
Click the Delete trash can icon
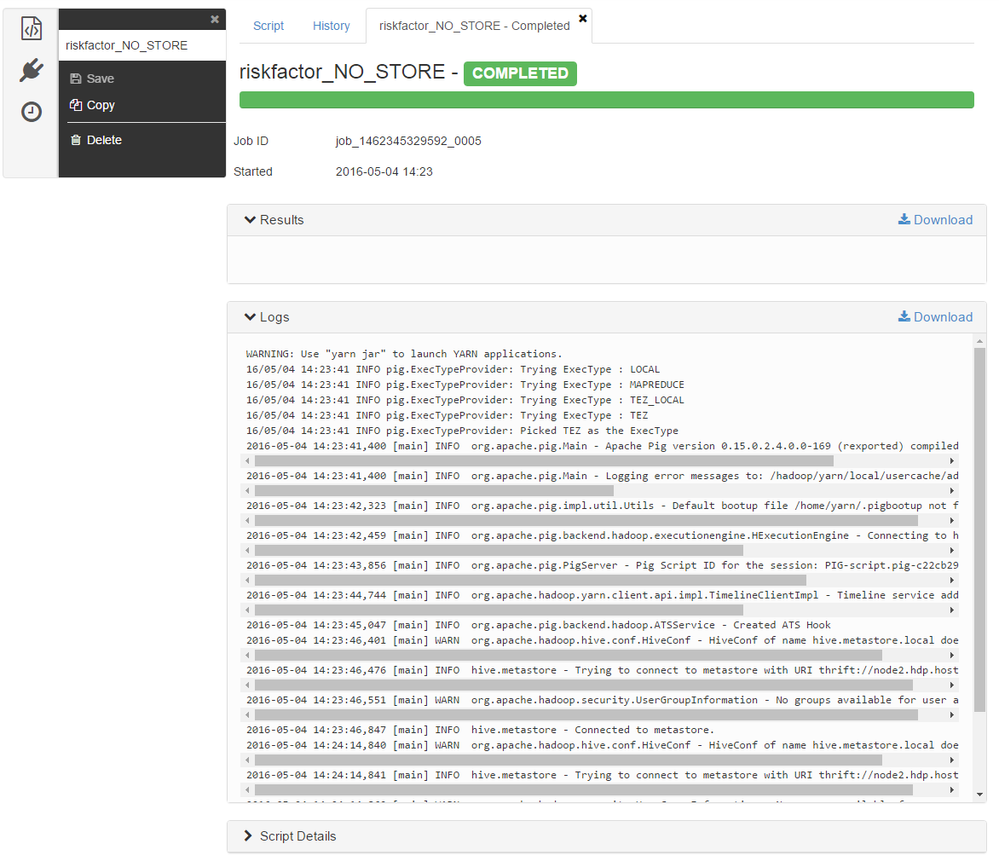[x=76, y=140]
